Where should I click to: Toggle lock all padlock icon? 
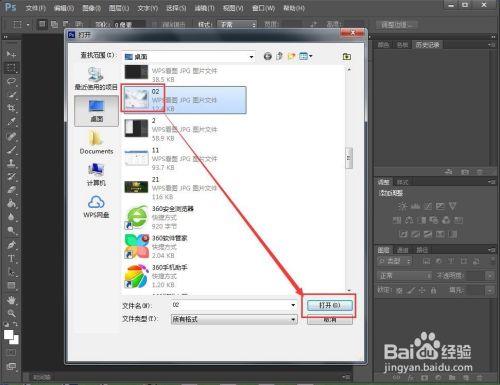pos(433,291)
